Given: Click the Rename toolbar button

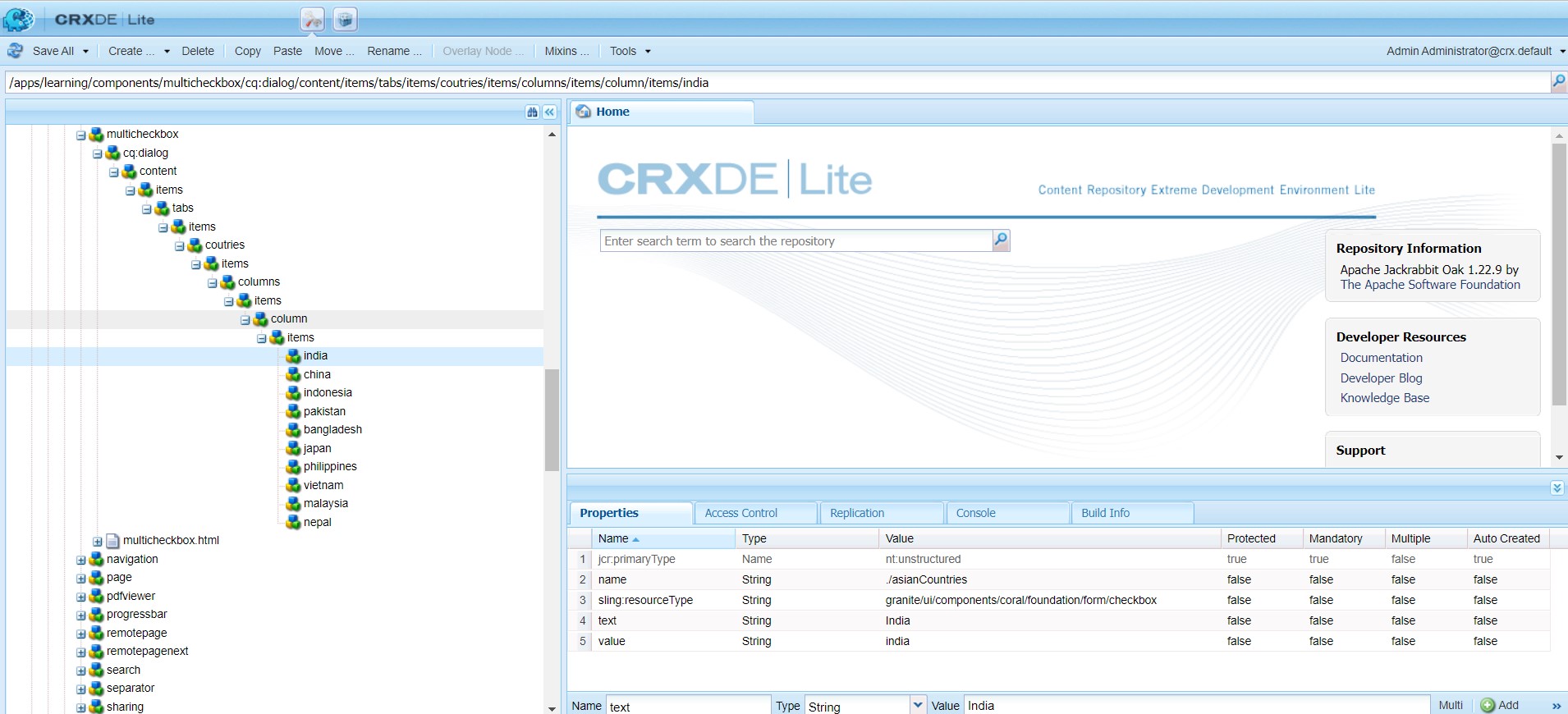Looking at the screenshot, I should point(394,51).
